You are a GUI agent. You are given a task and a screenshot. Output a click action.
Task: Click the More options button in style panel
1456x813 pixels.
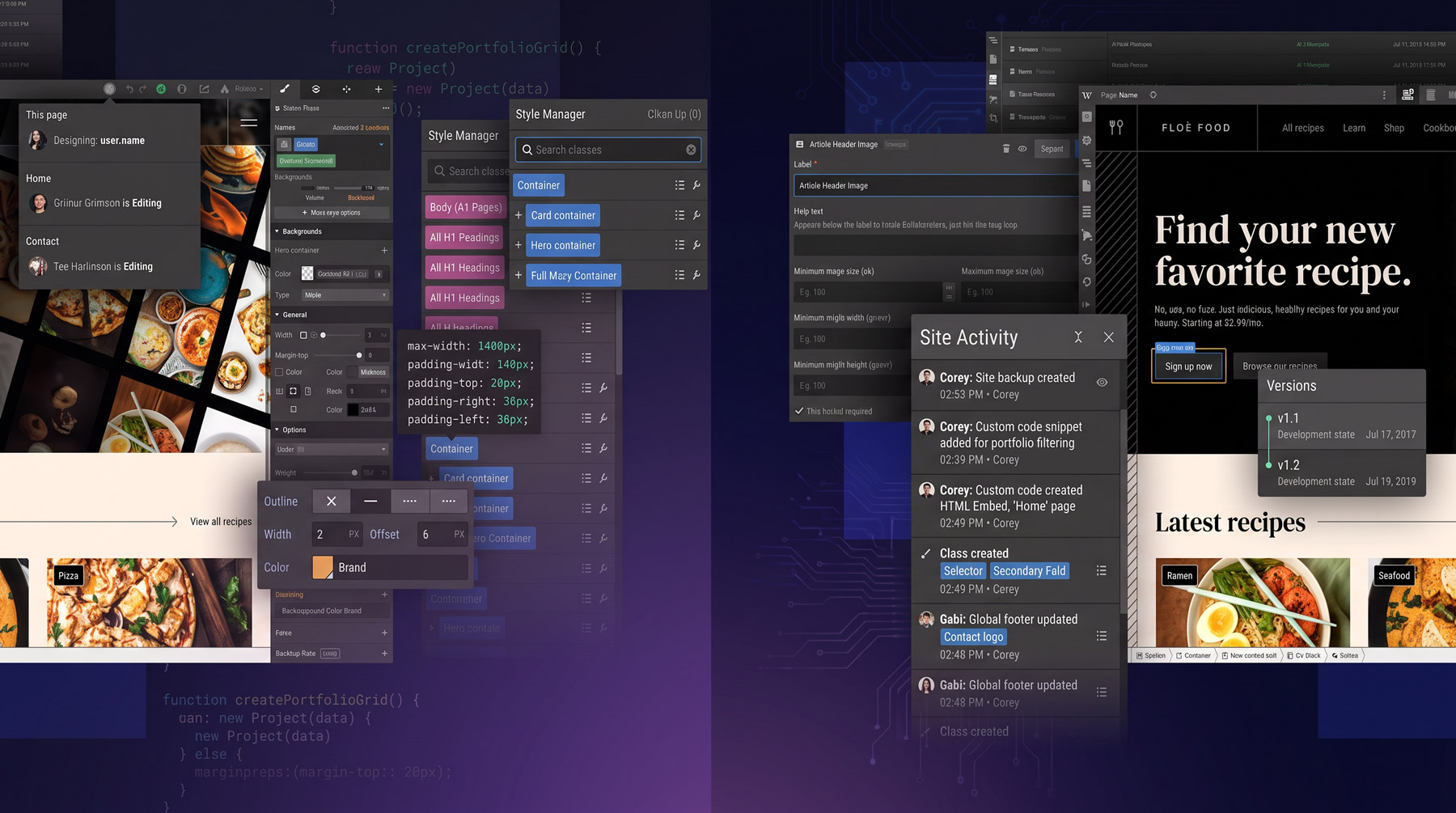[332, 213]
